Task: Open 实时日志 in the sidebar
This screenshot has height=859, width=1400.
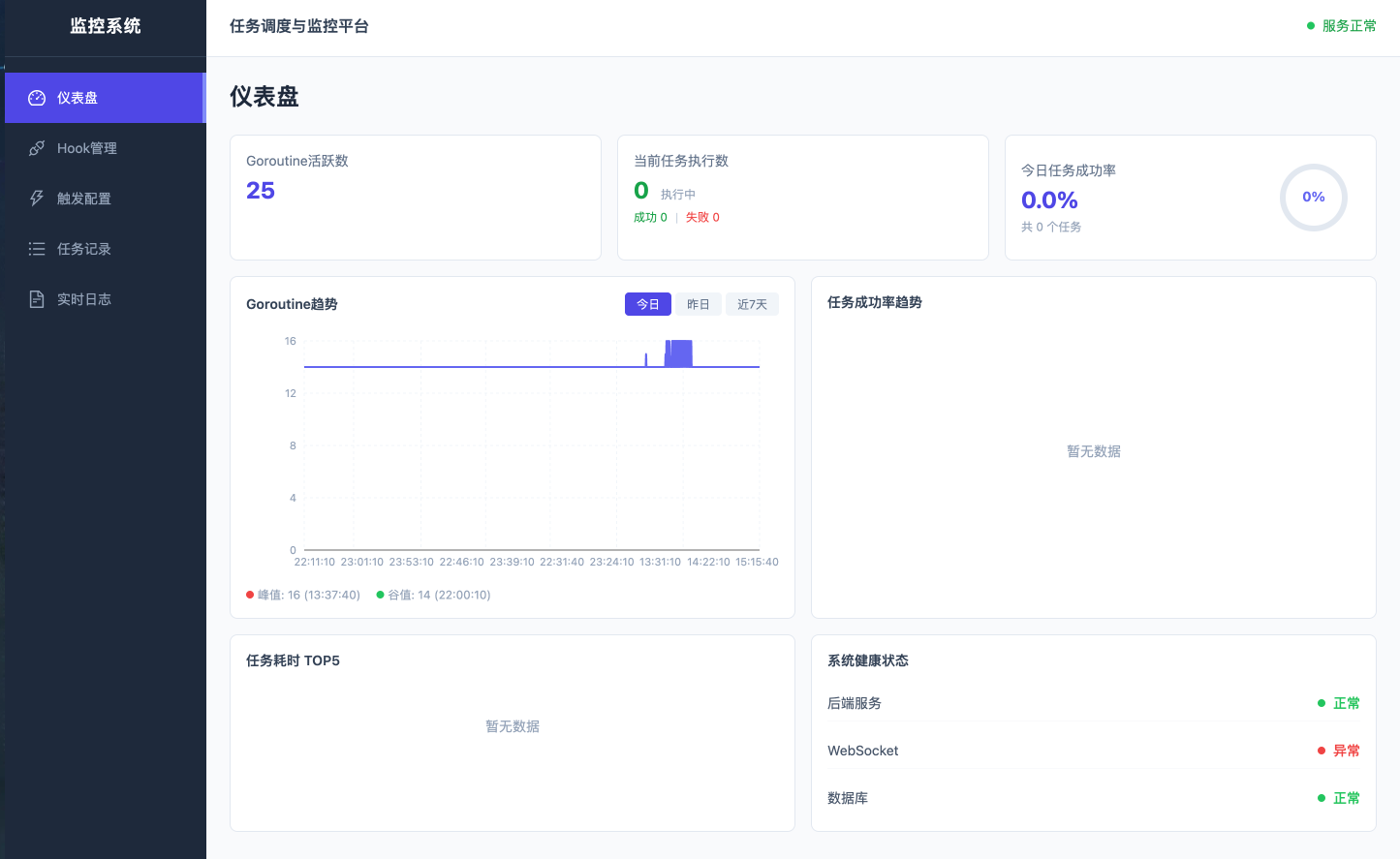Action: pos(105,299)
